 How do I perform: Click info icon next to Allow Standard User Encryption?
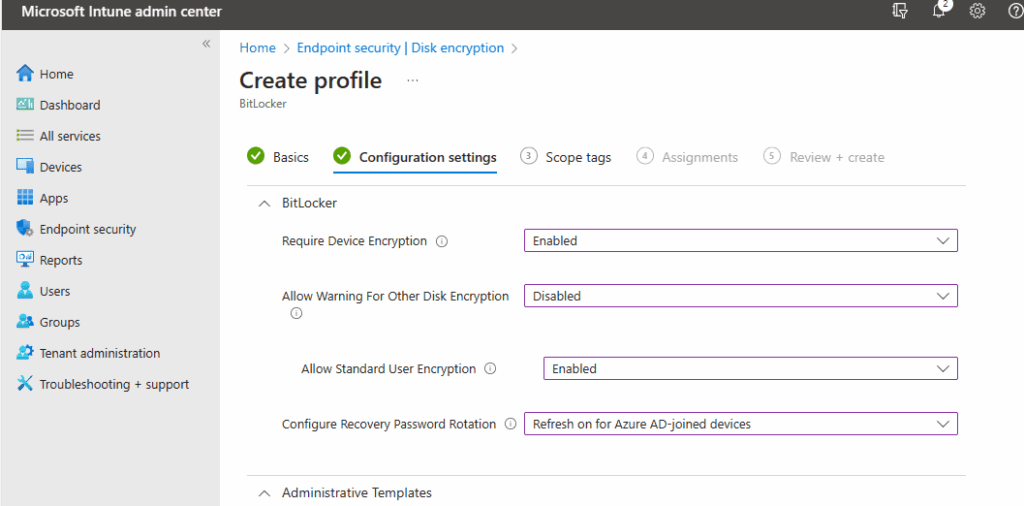[490, 369]
